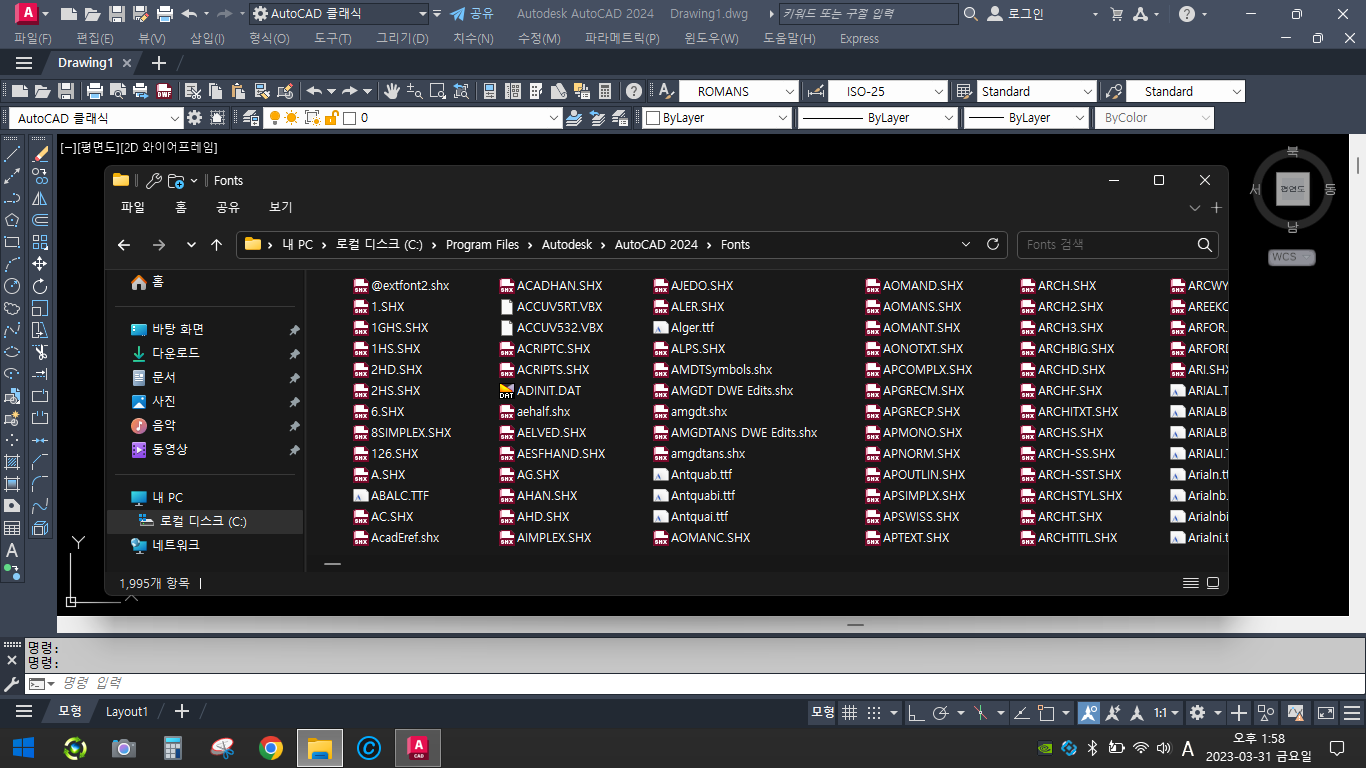Click 모형 model space button in status bar
1366x768 pixels.
[x=822, y=713]
